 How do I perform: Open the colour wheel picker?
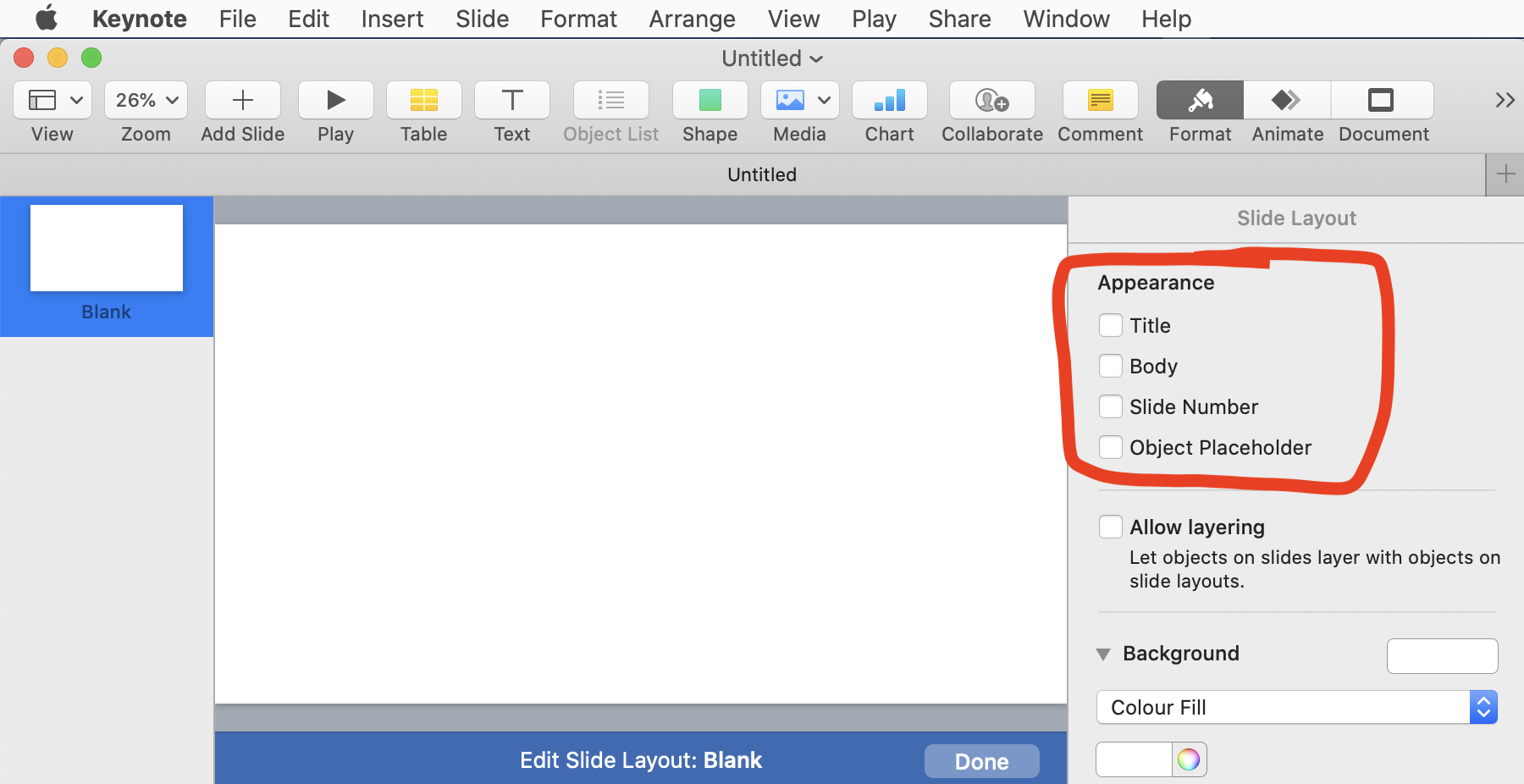click(x=1189, y=759)
